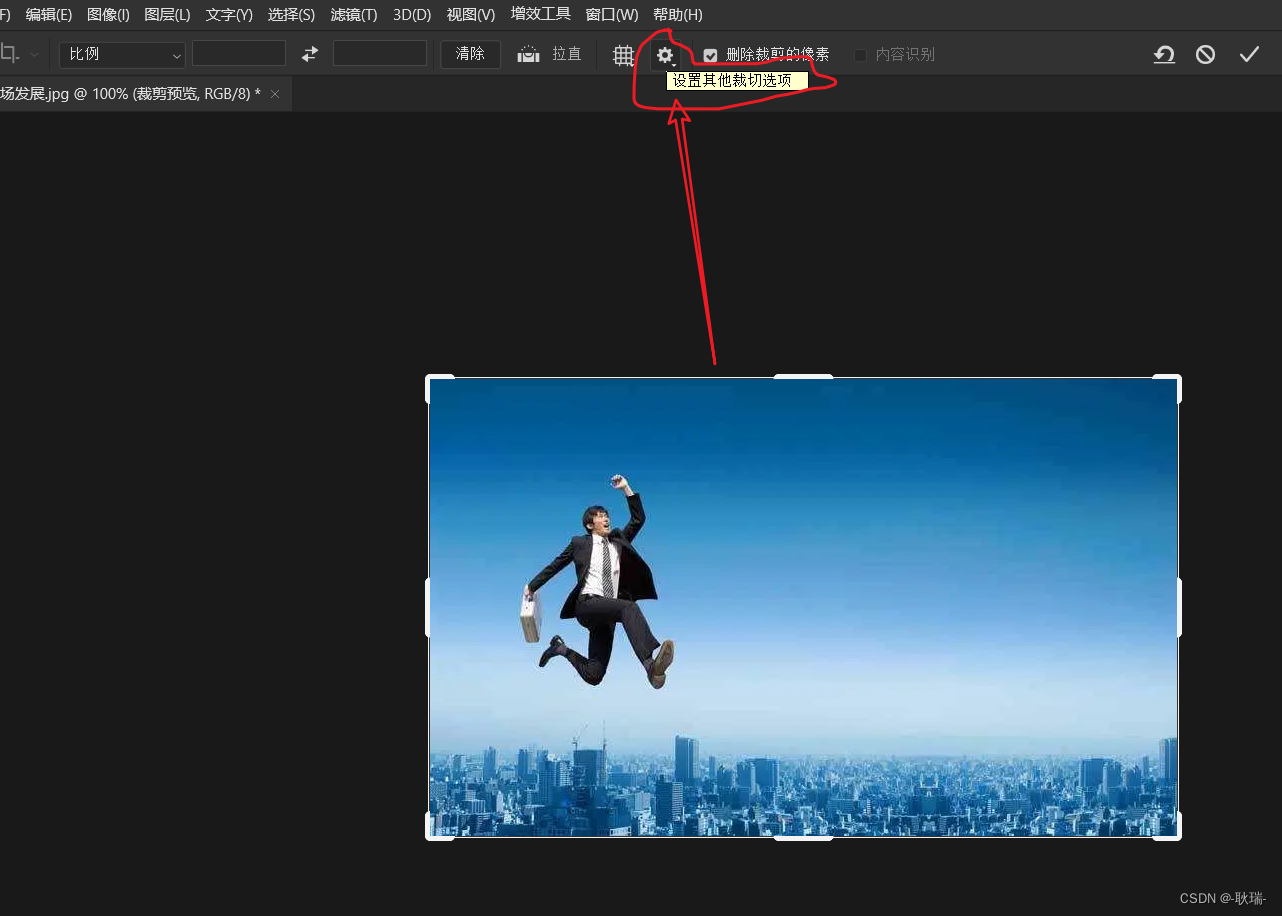1282x916 pixels.
Task: Click the 清除 button
Action: click(x=470, y=54)
